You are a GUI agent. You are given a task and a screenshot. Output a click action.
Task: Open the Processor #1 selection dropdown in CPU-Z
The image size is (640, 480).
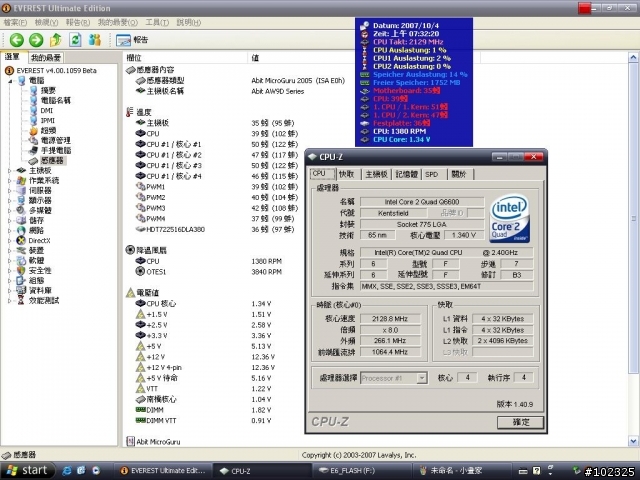(422, 378)
